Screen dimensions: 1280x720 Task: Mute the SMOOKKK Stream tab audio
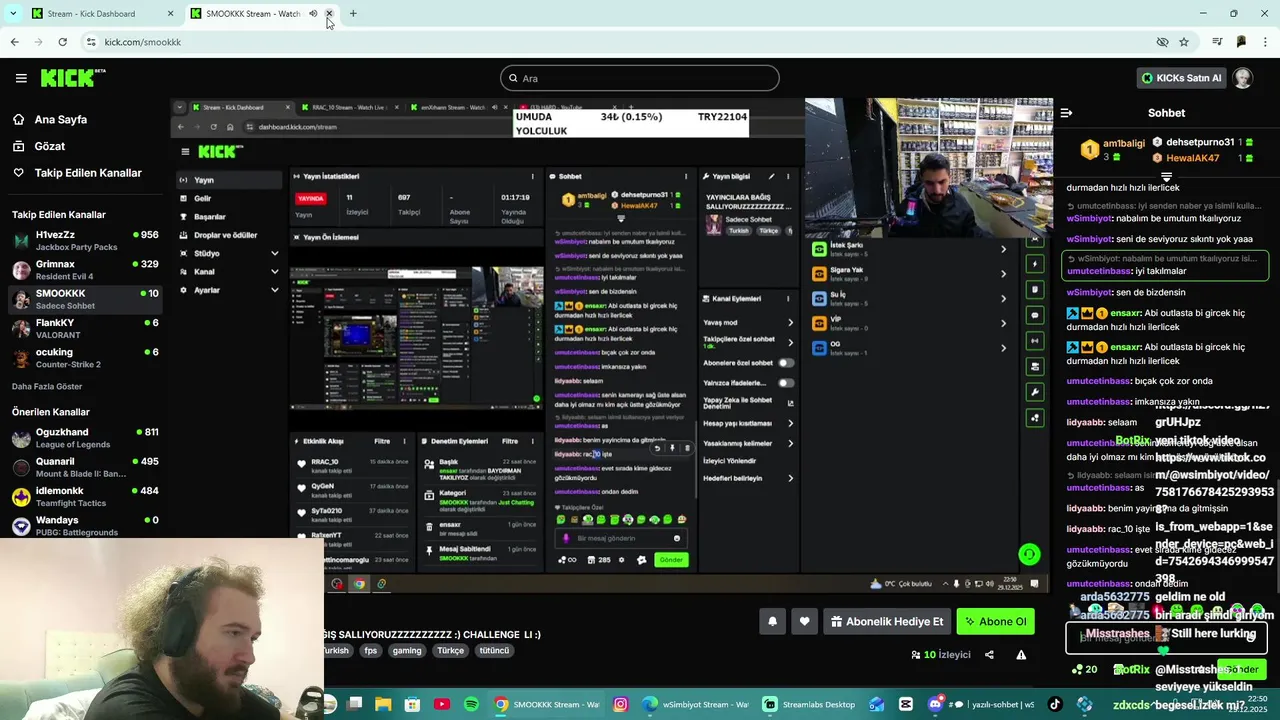tap(312, 14)
